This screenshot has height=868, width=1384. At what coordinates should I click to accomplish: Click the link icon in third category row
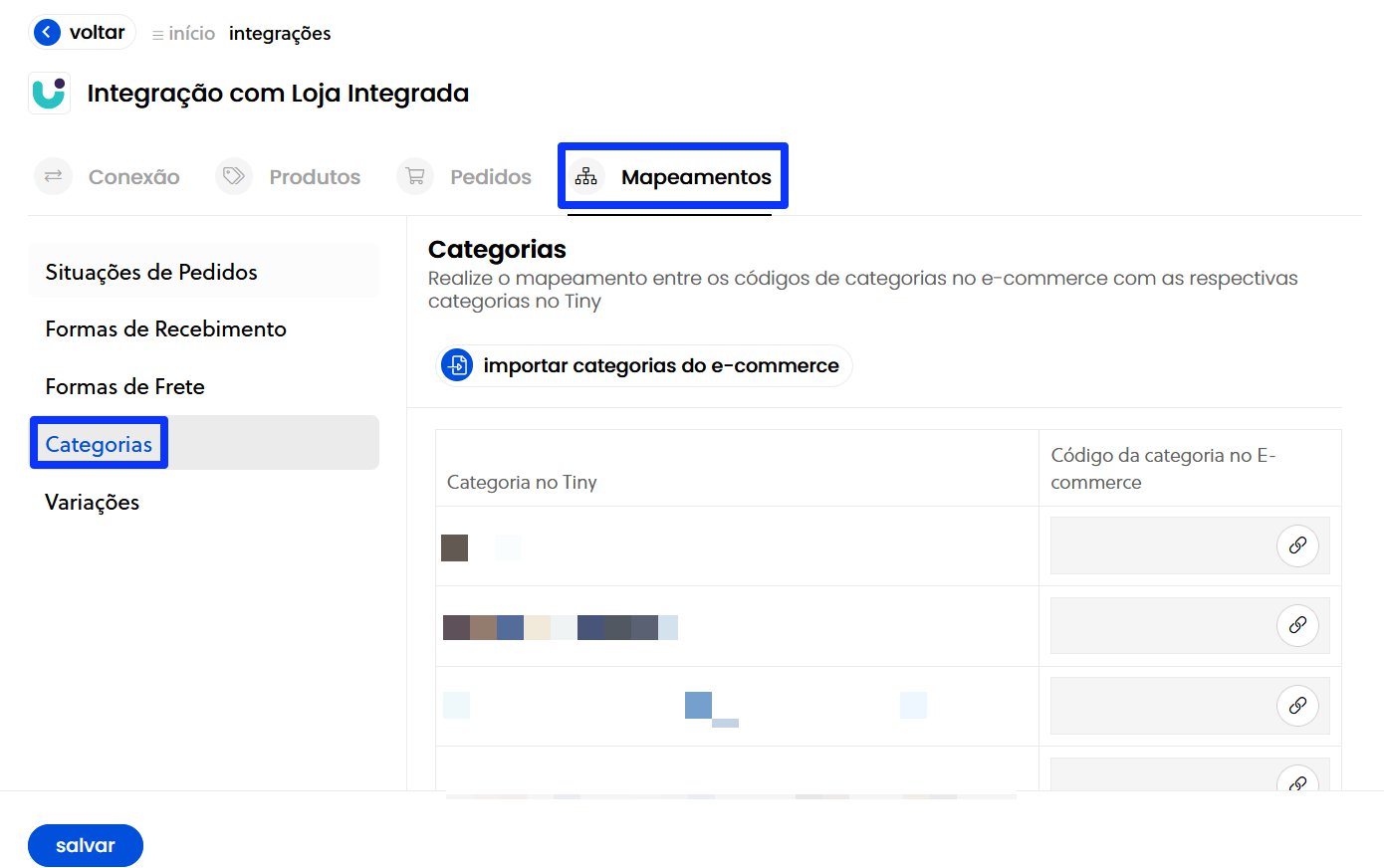point(1297,706)
